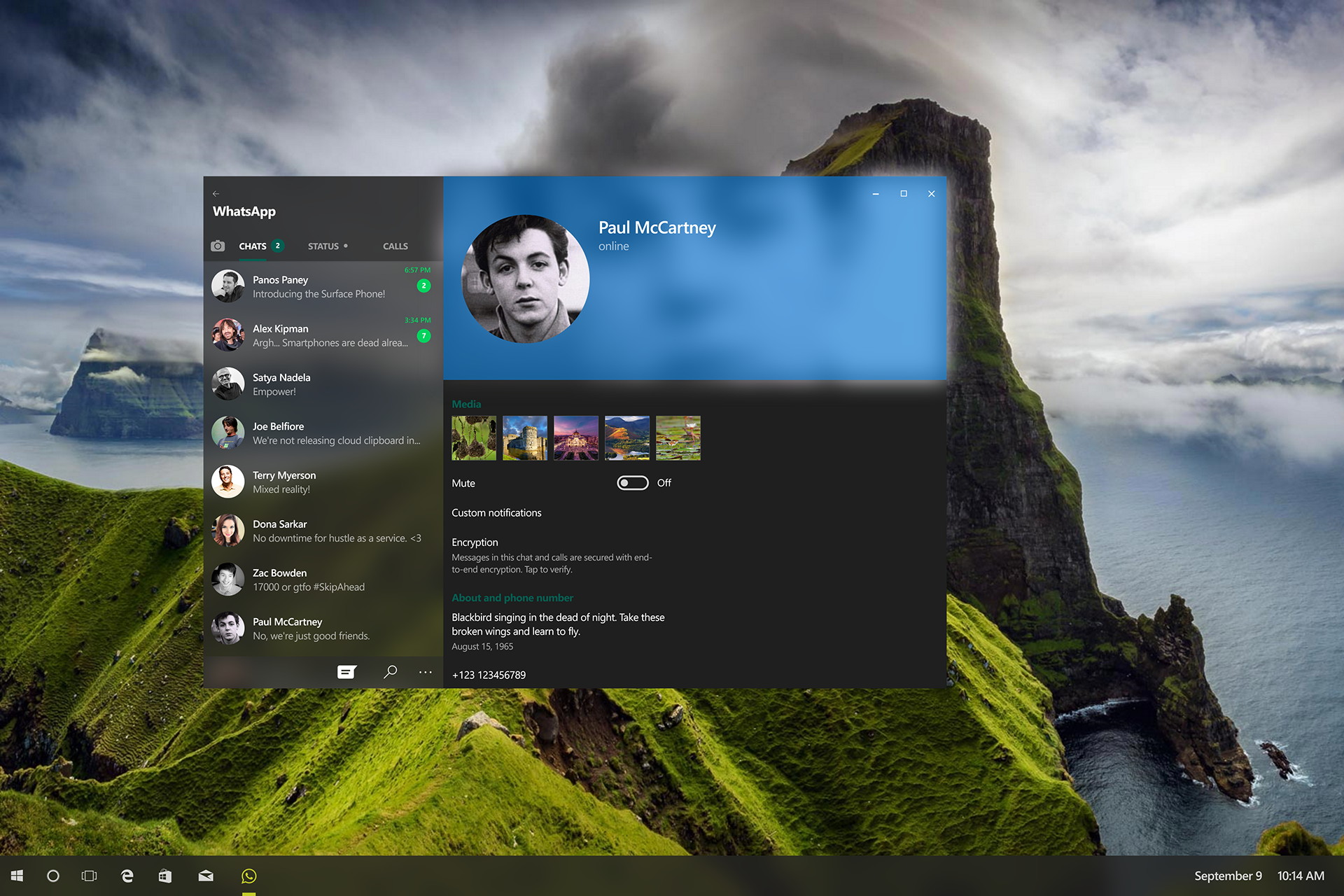Open the three-dot more options menu
Viewport: 1344px width, 896px height.
426,672
